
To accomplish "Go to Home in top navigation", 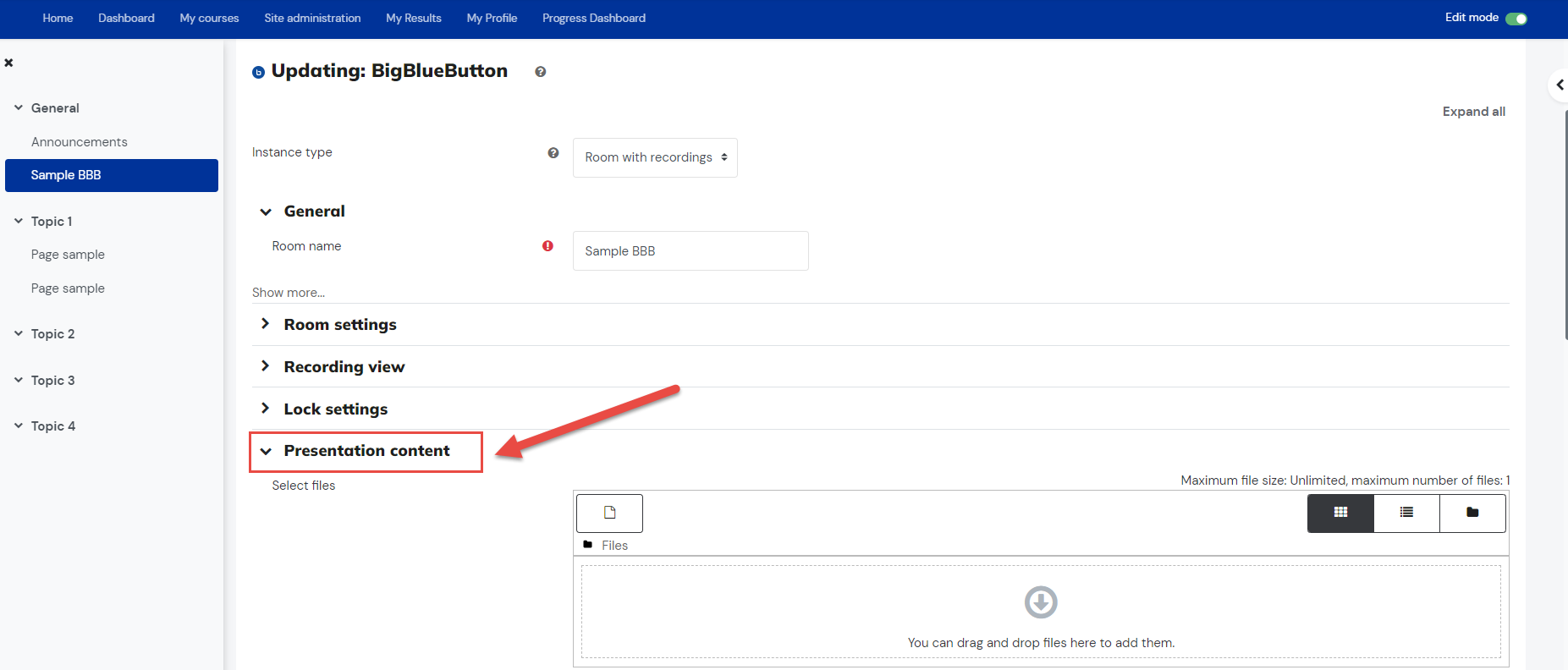I will click(58, 18).
